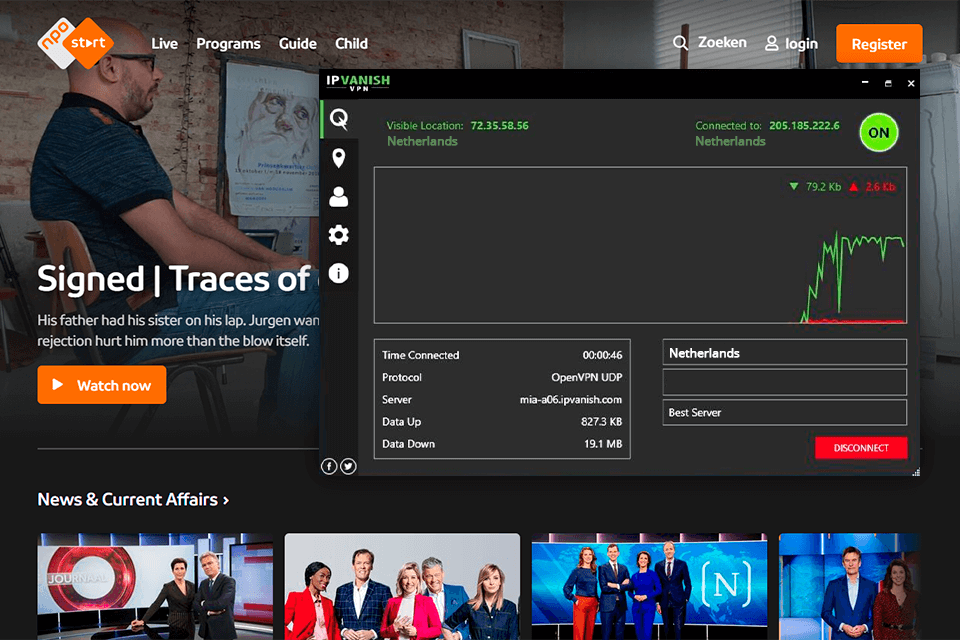Open the empty city dropdown
Screen dimensions: 960x640
tap(784, 382)
